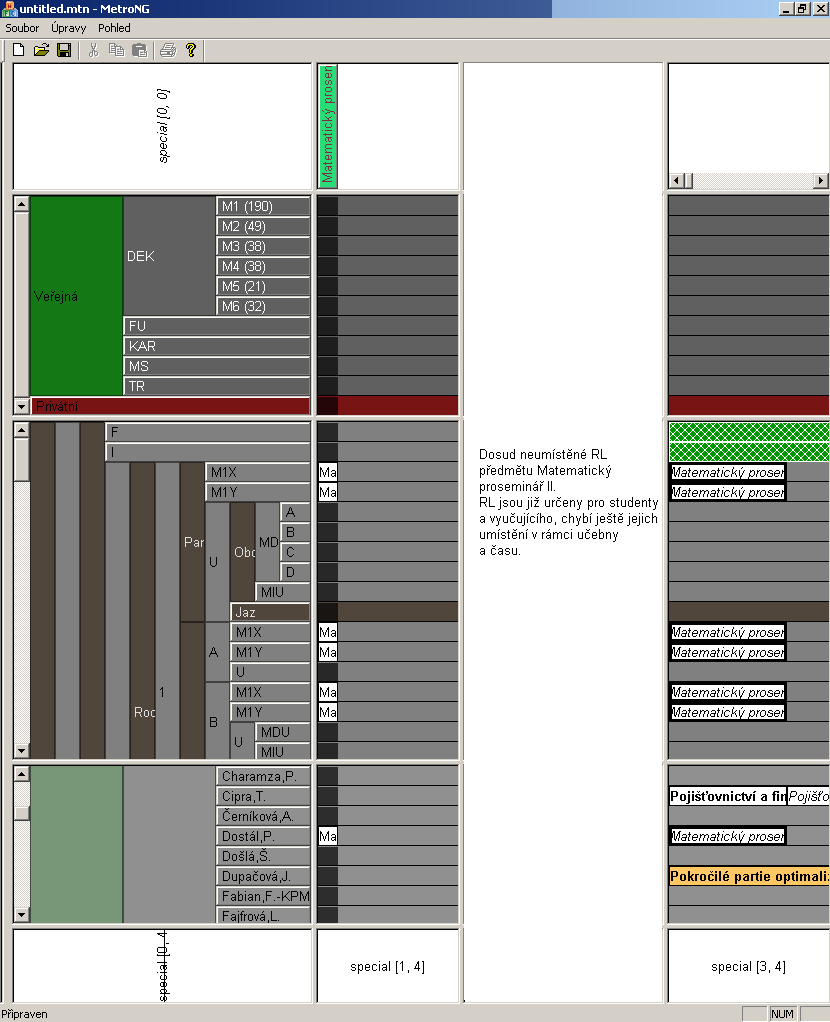Click the Open file folder icon
Image resolution: width=830 pixels, height=1022 pixels.
pos(41,50)
